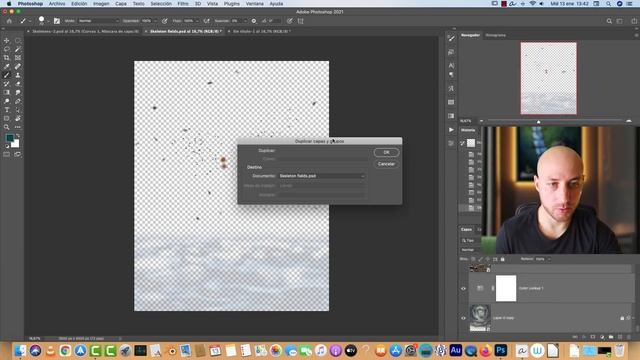Open the layer Relleno value dropdown
This screenshot has width=640, height=360.
[549, 259]
